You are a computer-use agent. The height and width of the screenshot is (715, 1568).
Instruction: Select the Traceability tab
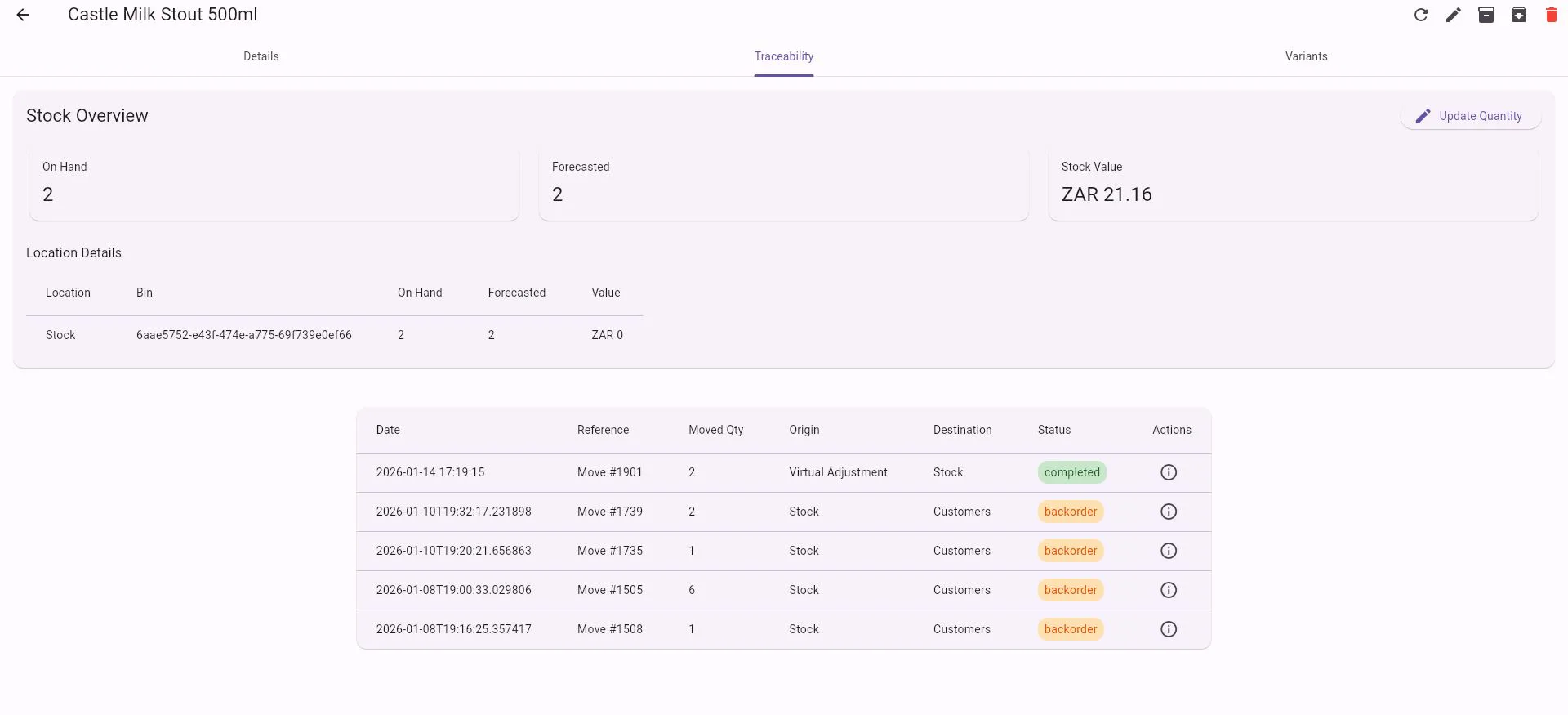tap(784, 56)
